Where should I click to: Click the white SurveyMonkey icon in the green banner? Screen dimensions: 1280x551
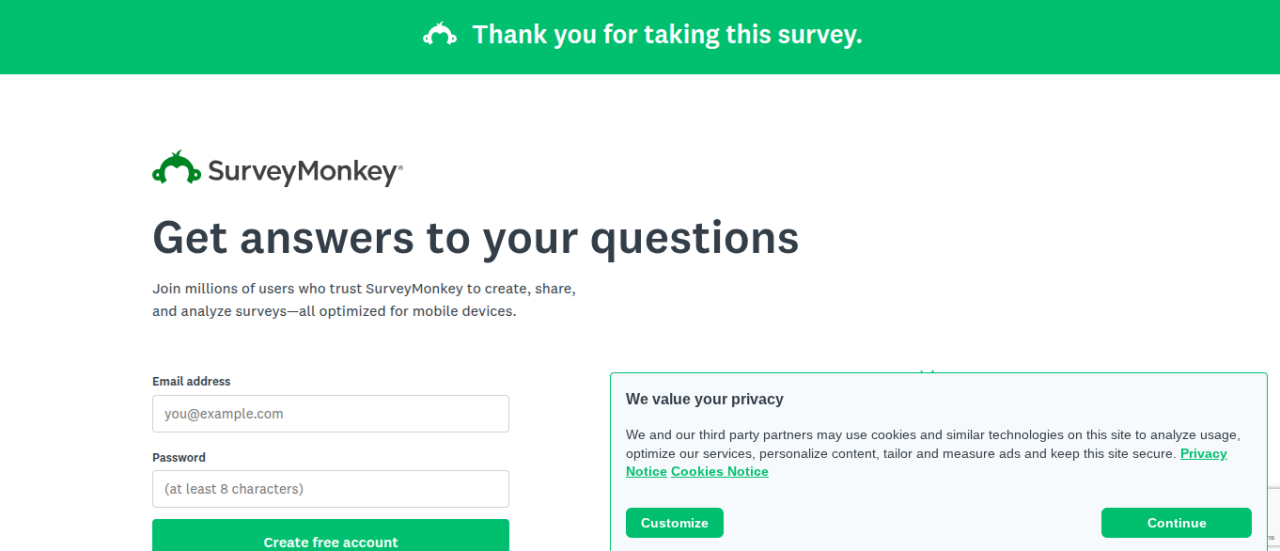point(440,35)
